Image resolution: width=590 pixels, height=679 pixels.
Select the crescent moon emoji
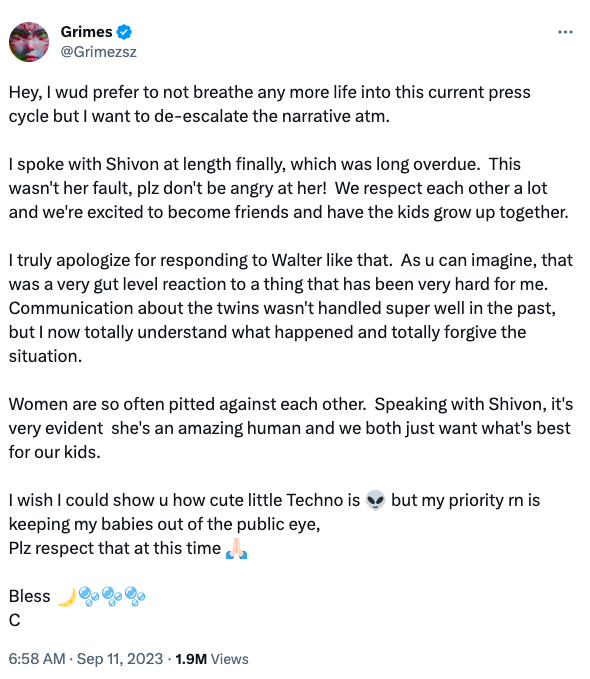[x=66, y=597]
